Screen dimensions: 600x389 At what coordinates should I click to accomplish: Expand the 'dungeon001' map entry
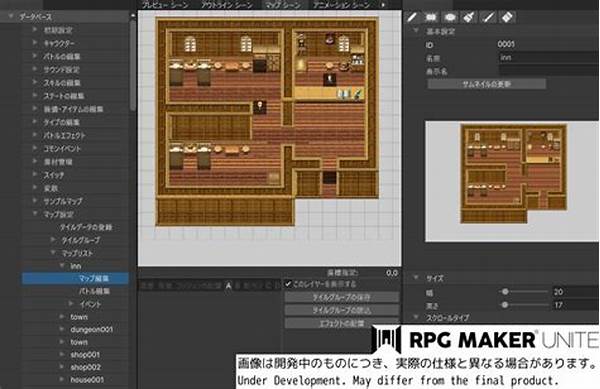[62, 329]
